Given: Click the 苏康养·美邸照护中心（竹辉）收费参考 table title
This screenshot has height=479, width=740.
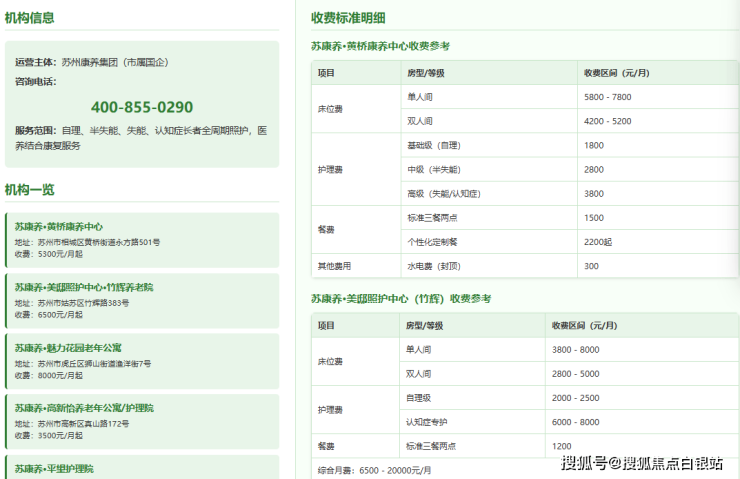Looking at the screenshot, I should pos(401,299).
